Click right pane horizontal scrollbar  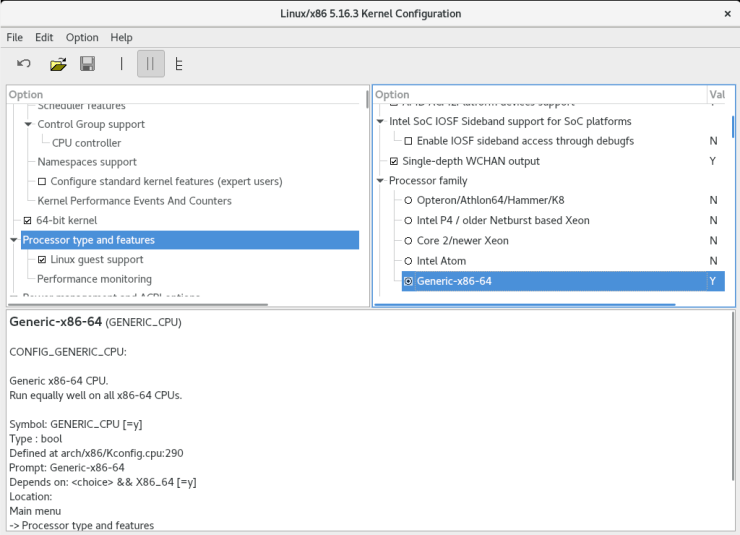pos(524,305)
